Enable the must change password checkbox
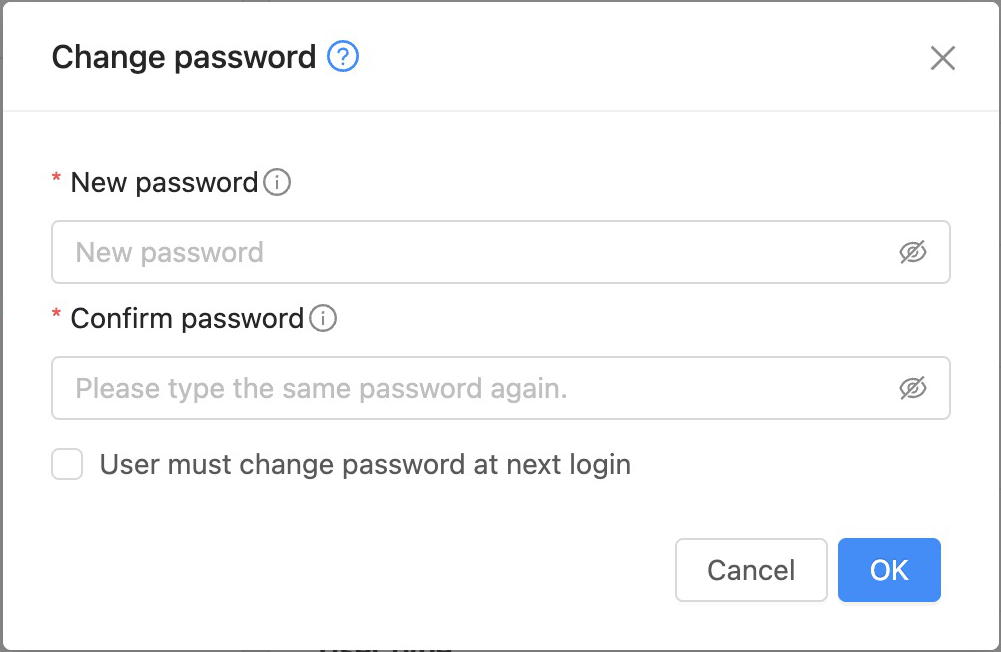Screen dimensions: 1001x652 coord(67,465)
